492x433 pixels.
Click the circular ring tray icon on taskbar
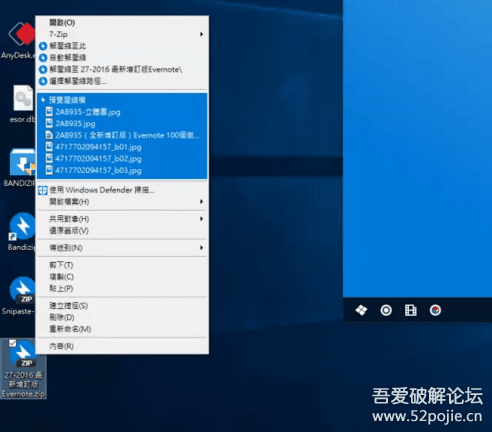[x=386, y=310]
